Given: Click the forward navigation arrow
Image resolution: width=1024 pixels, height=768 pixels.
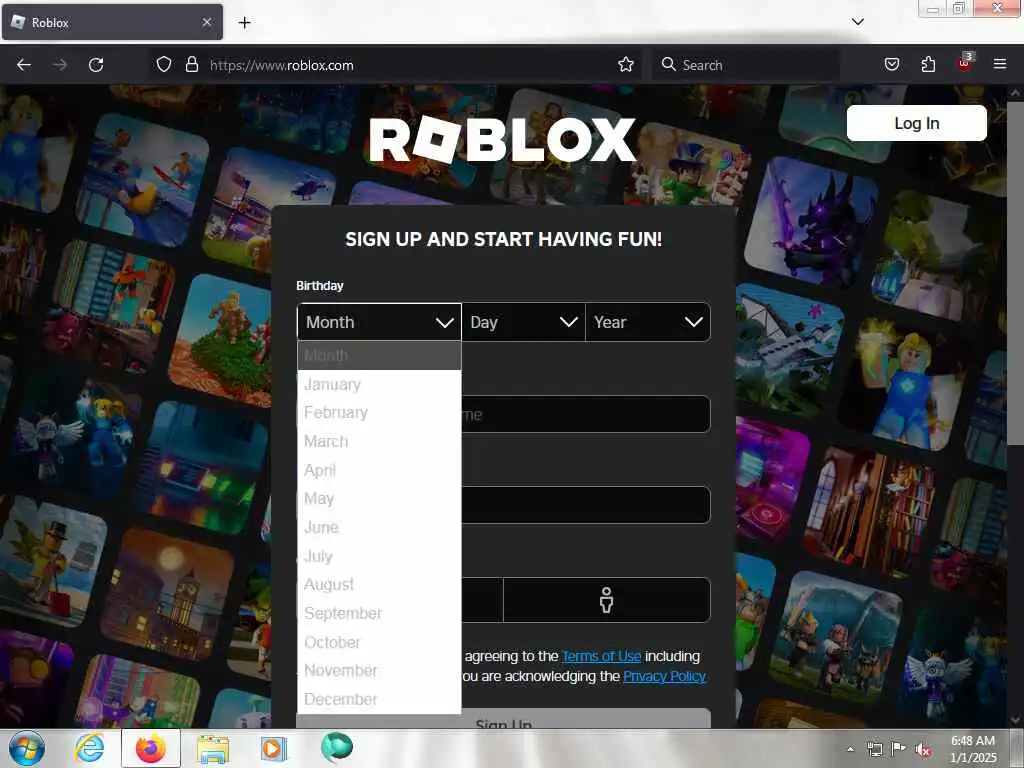Looking at the screenshot, I should [x=60, y=65].
